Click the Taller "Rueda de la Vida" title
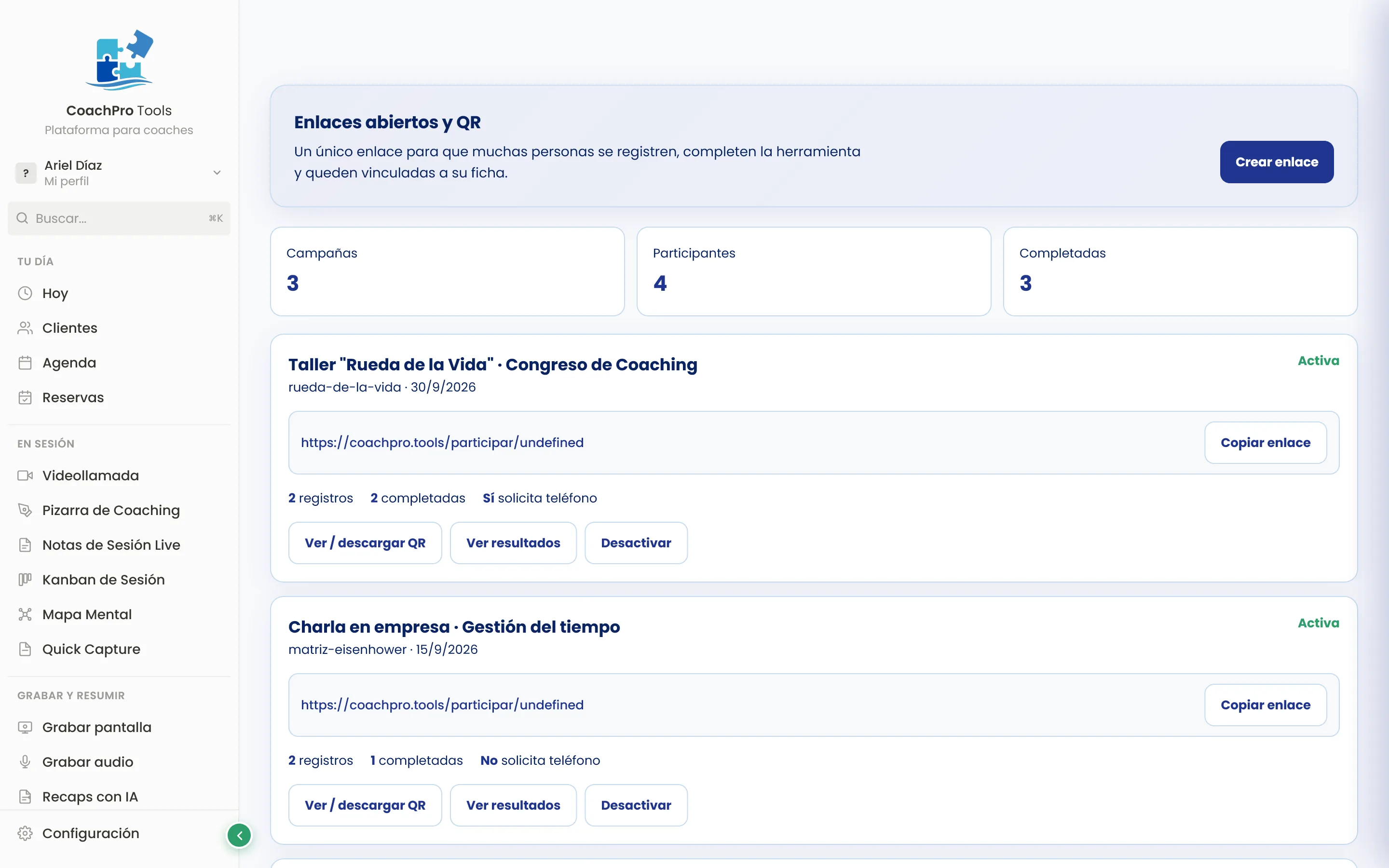The image size is (1389, 868). (x=492, y=365)
